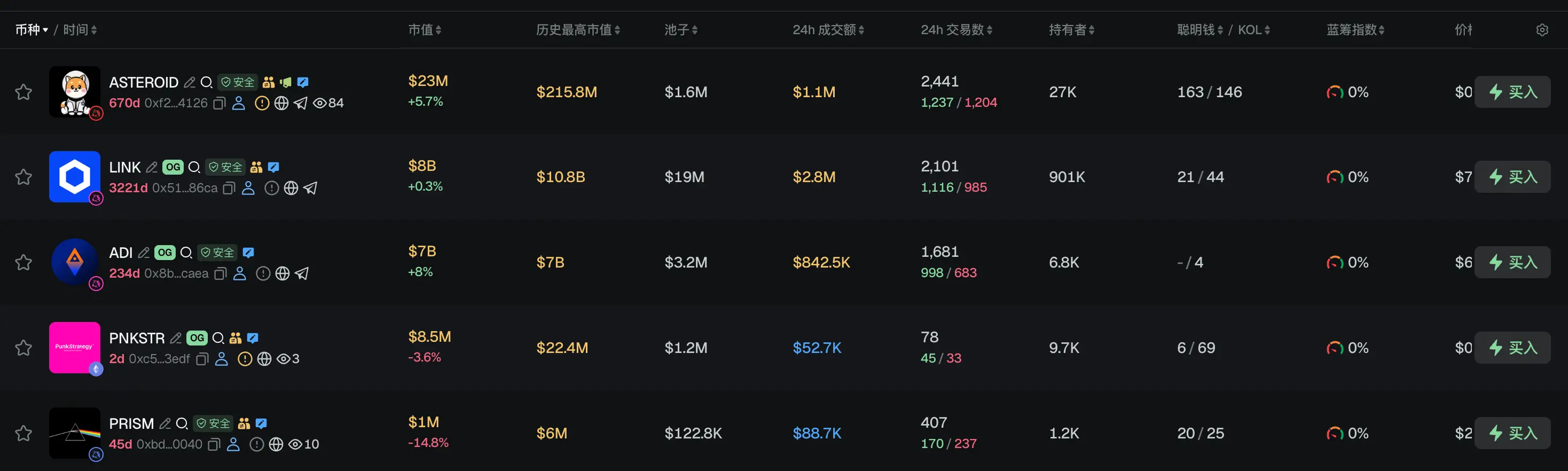1568x471 pixels.
Task: Open ASTEROID website globe icon
Action: click(x=281, y=104)
